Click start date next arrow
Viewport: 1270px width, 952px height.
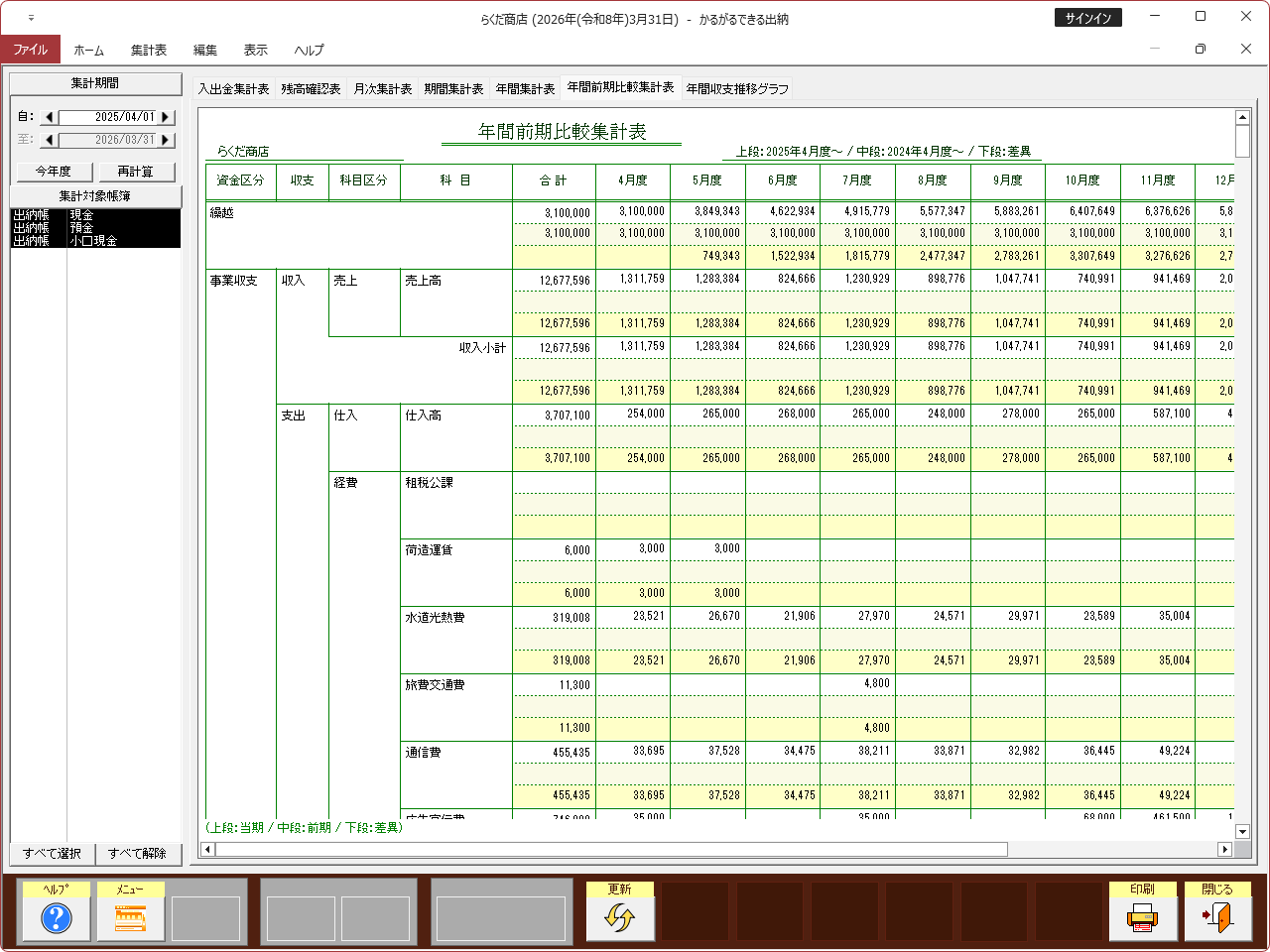click(x=166, y=117)
